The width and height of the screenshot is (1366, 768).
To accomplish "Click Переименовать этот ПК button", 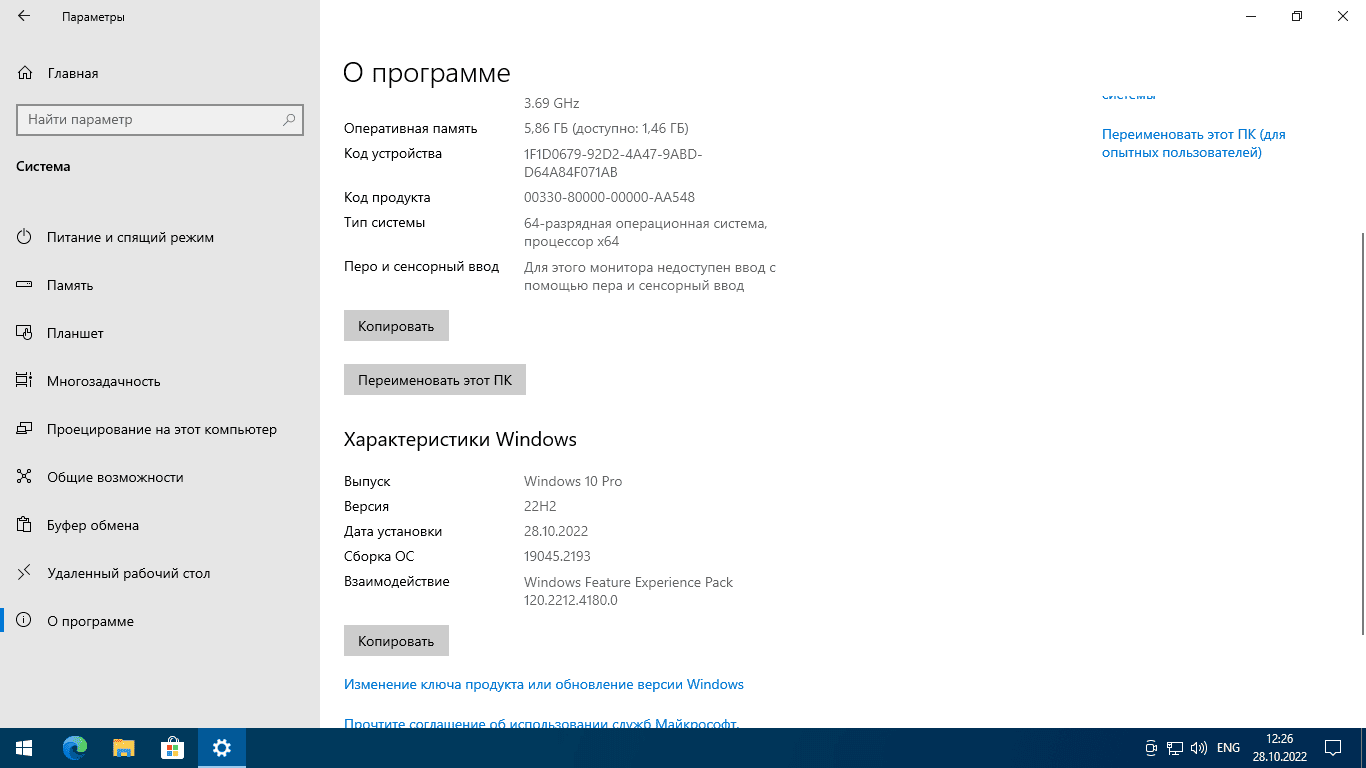I will [435, 380].
